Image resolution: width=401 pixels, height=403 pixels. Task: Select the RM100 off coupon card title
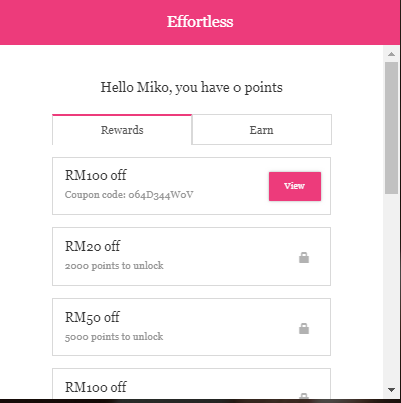pyautogui.click(x=96, y=175)
